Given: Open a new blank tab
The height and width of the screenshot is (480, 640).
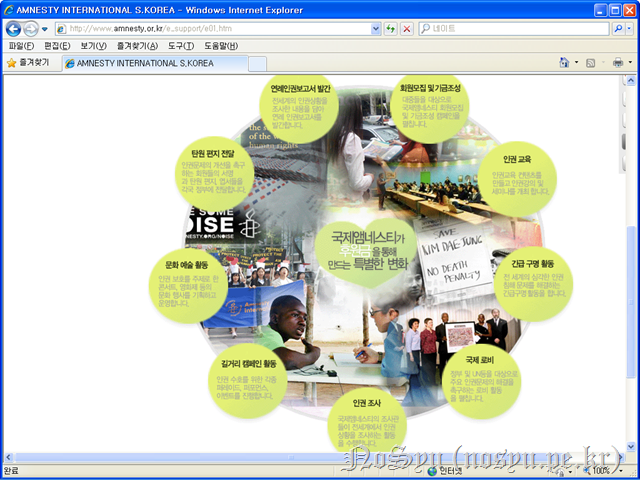Looking at the screenshot, I should click(x=257, y=62).
